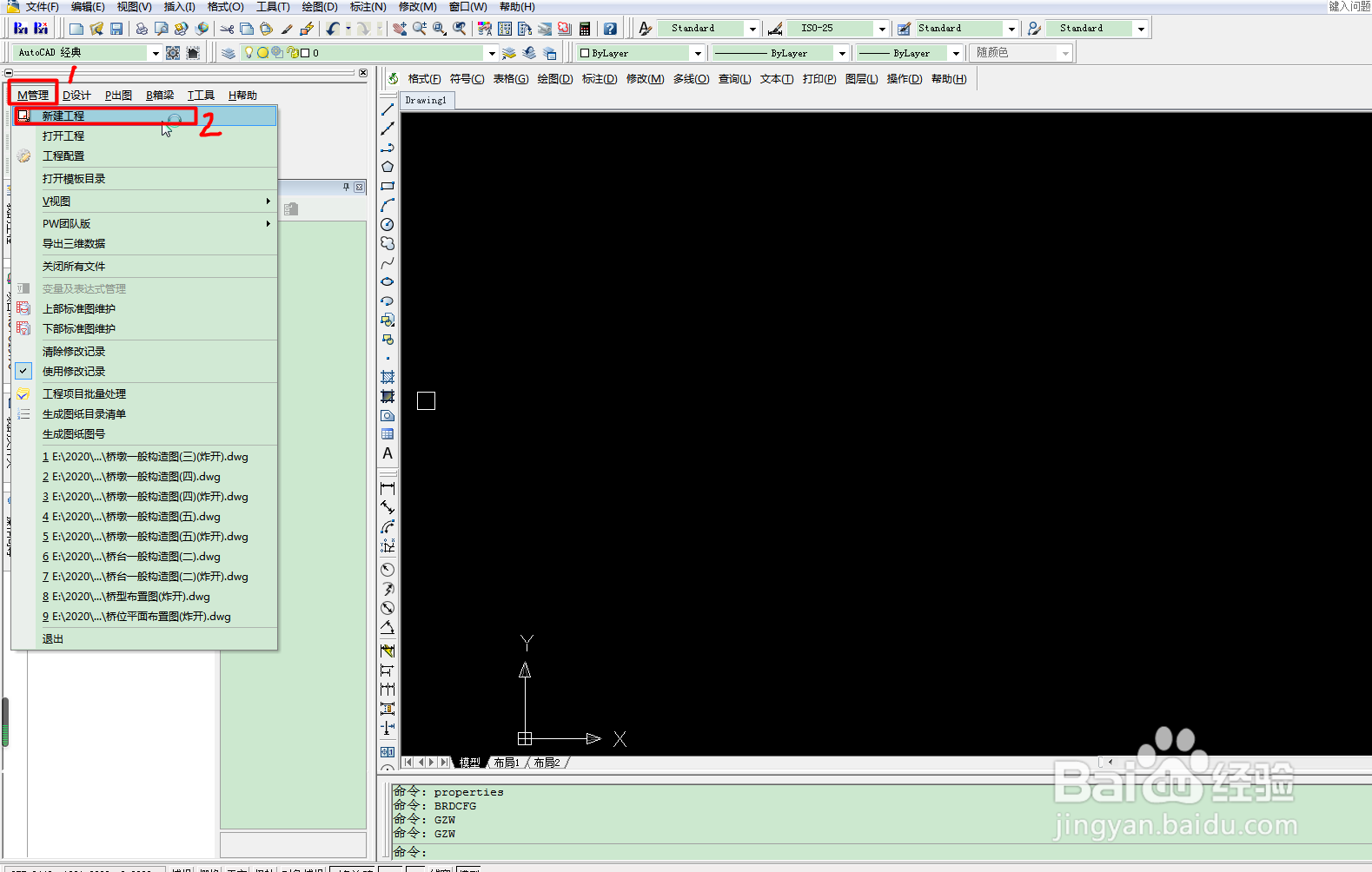
Task: Open the D设计 menu
Action: coord(76,96)
